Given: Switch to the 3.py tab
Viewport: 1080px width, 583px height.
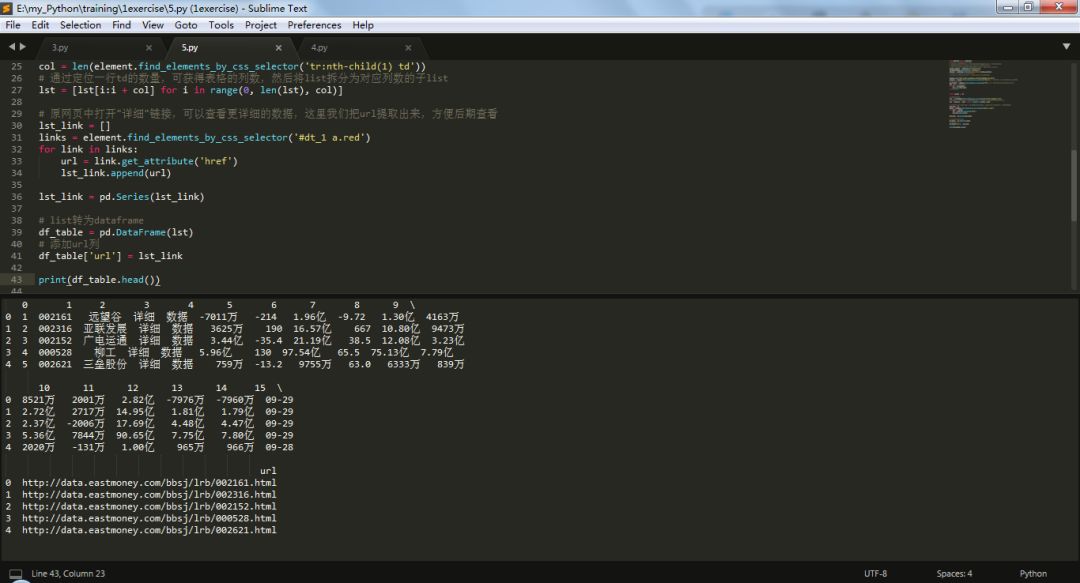Looking at the screenshot, I should pyautogui.click(x=60, y=47).
